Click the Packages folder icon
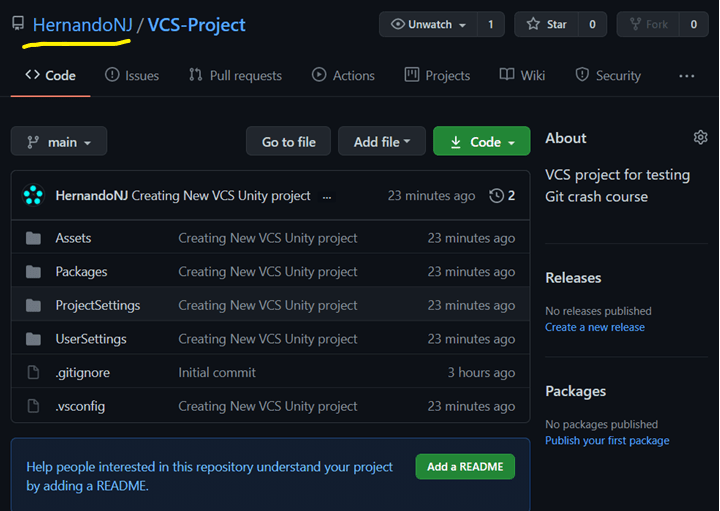This screenshot has width=720, height=511. coord(33,272)
